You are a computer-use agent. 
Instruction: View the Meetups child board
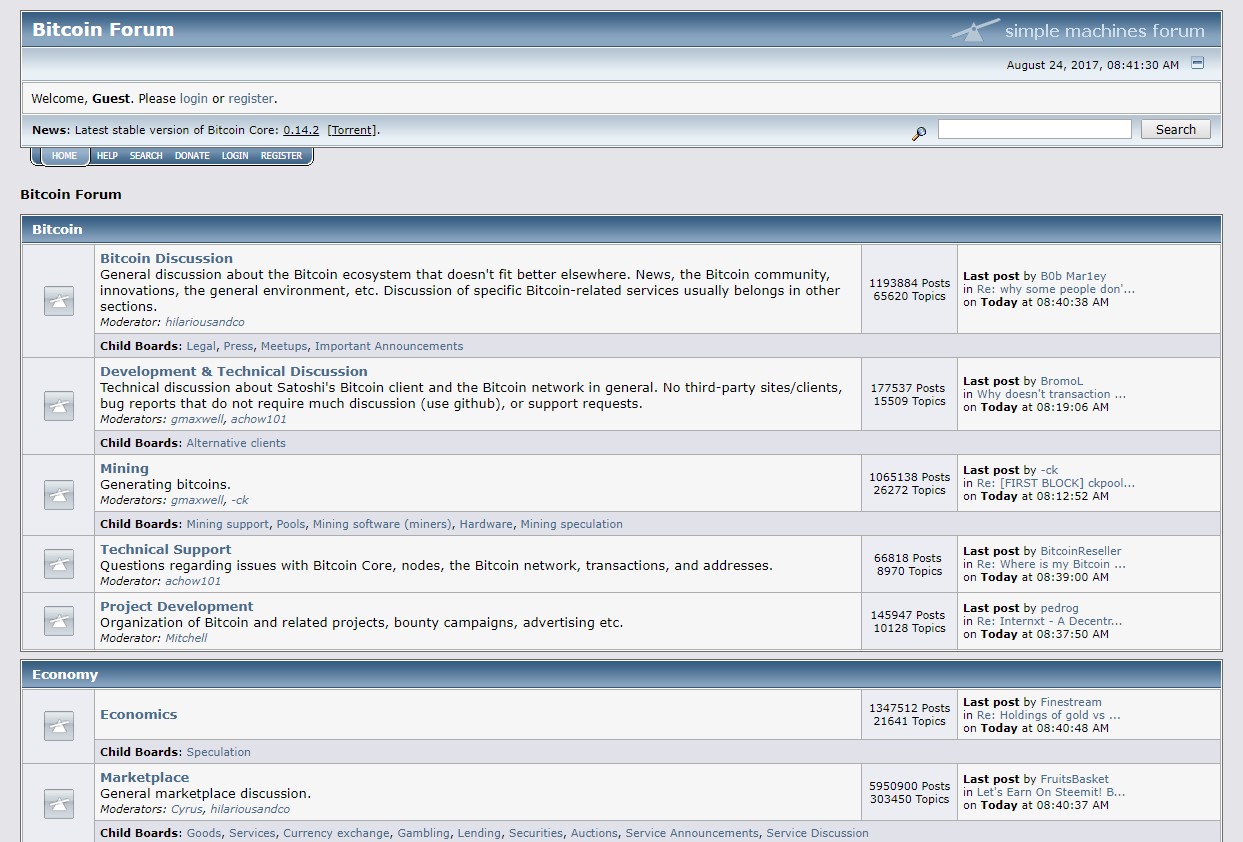pyautogui.click(x=284, y=346)
